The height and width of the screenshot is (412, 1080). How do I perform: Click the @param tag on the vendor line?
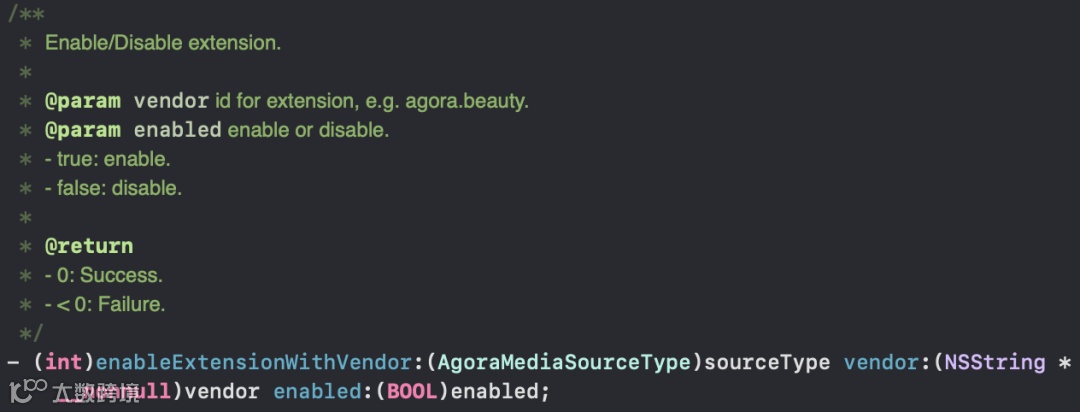(83, 101)
